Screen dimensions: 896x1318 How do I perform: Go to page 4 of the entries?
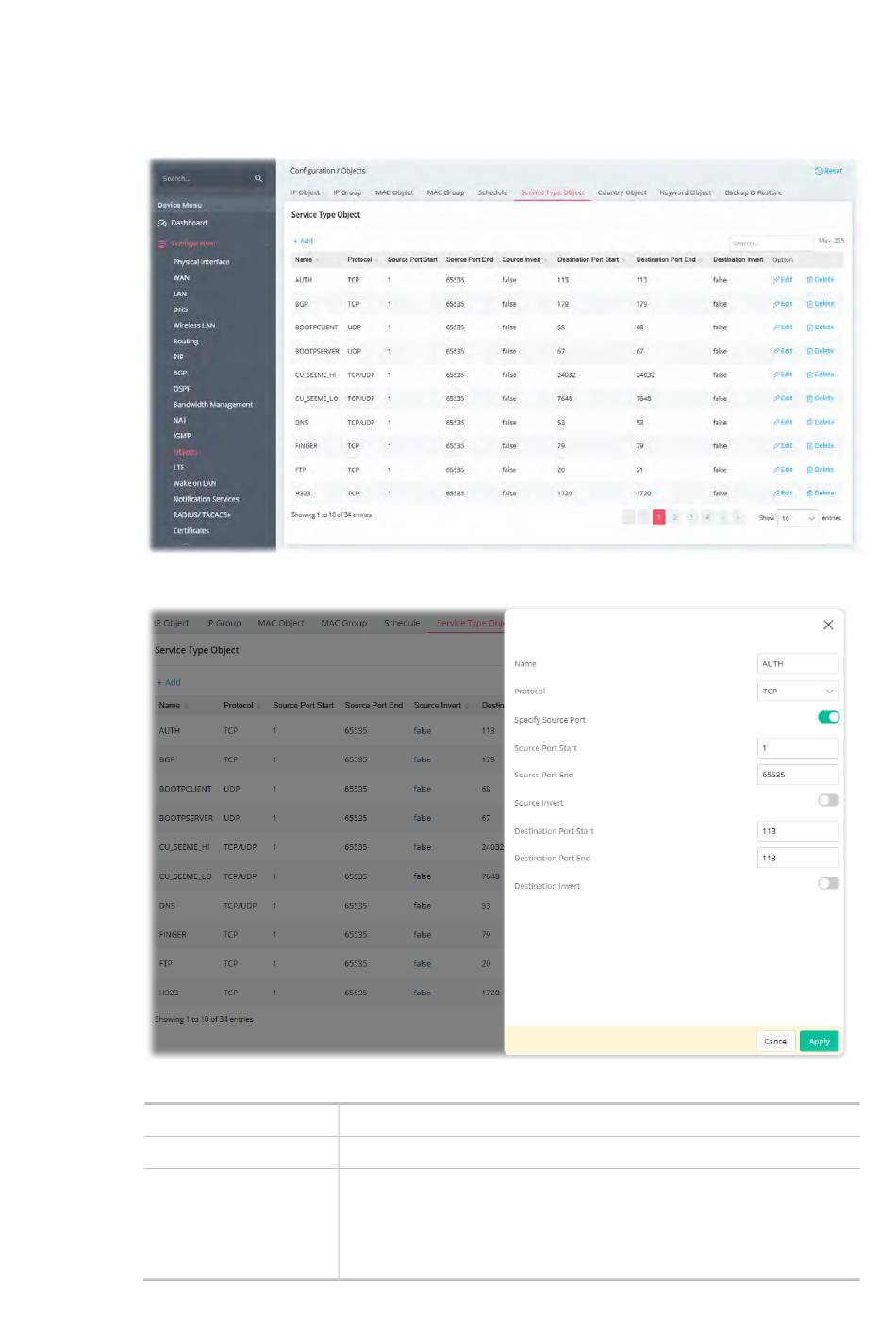(x=706, y=517)
